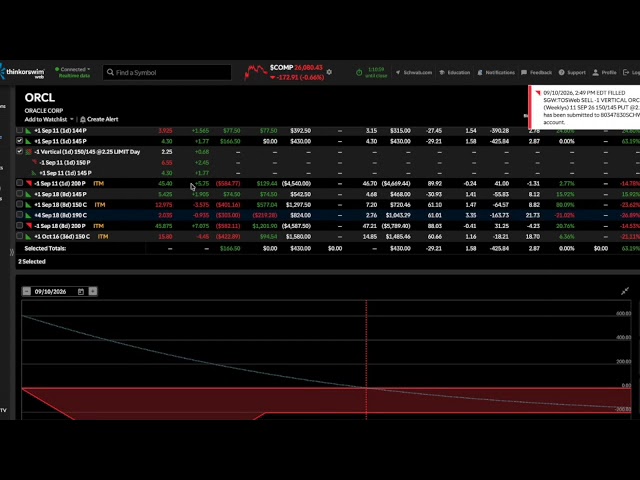The height and width of the screenshot is (480, 640).
Task: Tick the checkbox for +1 Oct 16 150 C
Action: pos(19,236)
